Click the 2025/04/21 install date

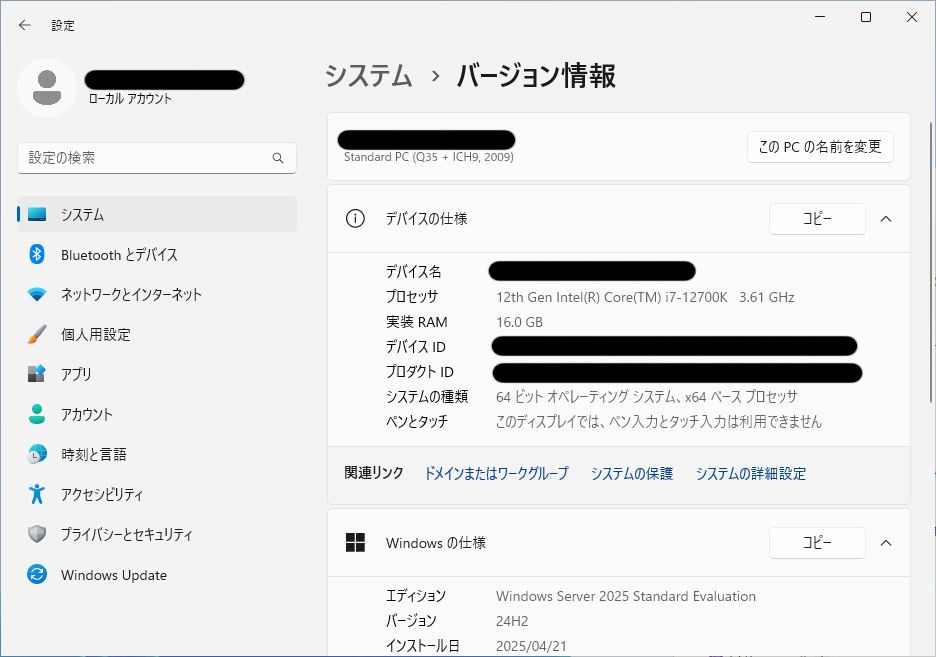pyautogui.click(x=531, y=646)
